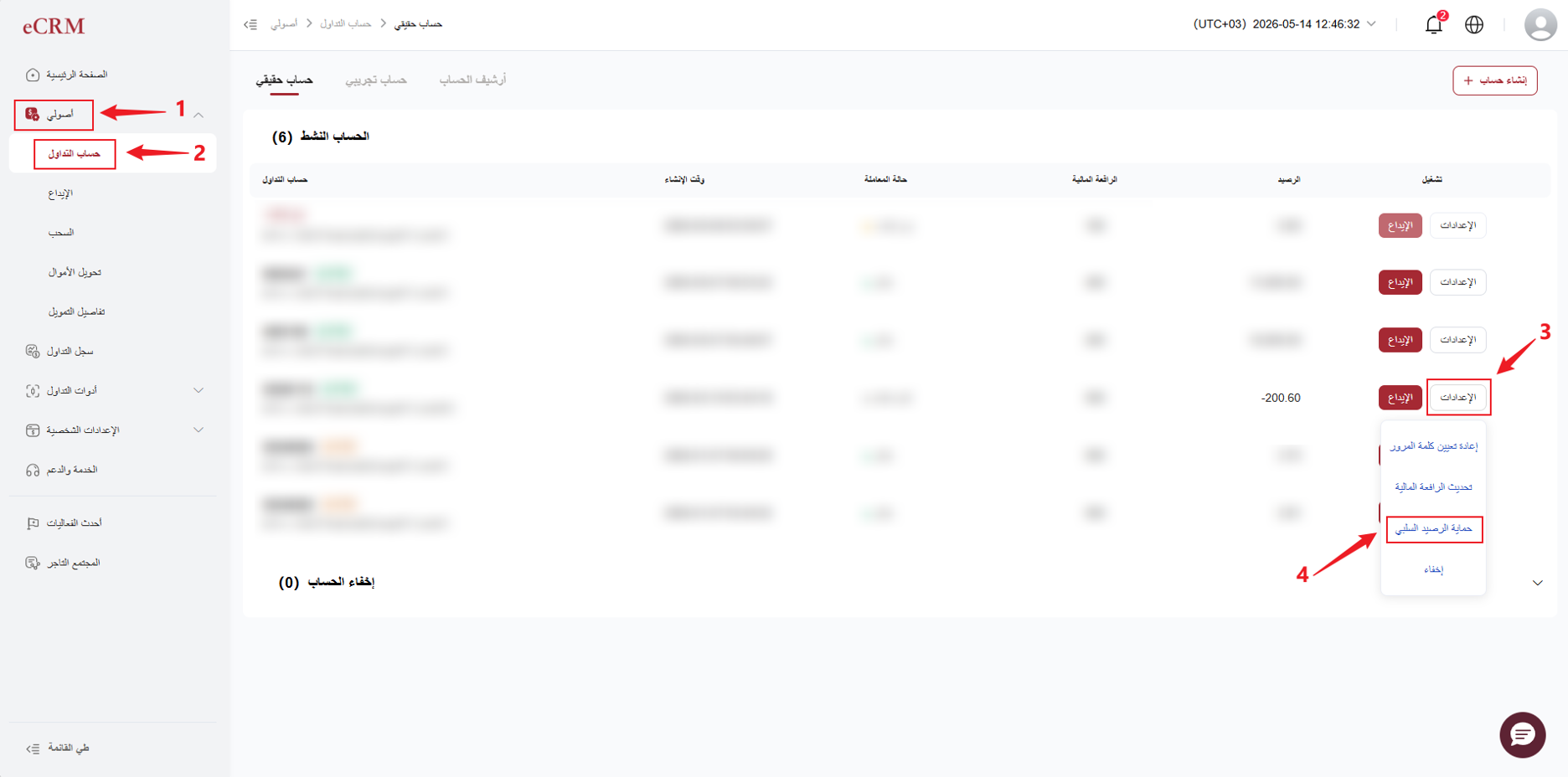Expand the personal settings menu chevron
Viewport: 1568px width, 777px height.
point(199,430)
